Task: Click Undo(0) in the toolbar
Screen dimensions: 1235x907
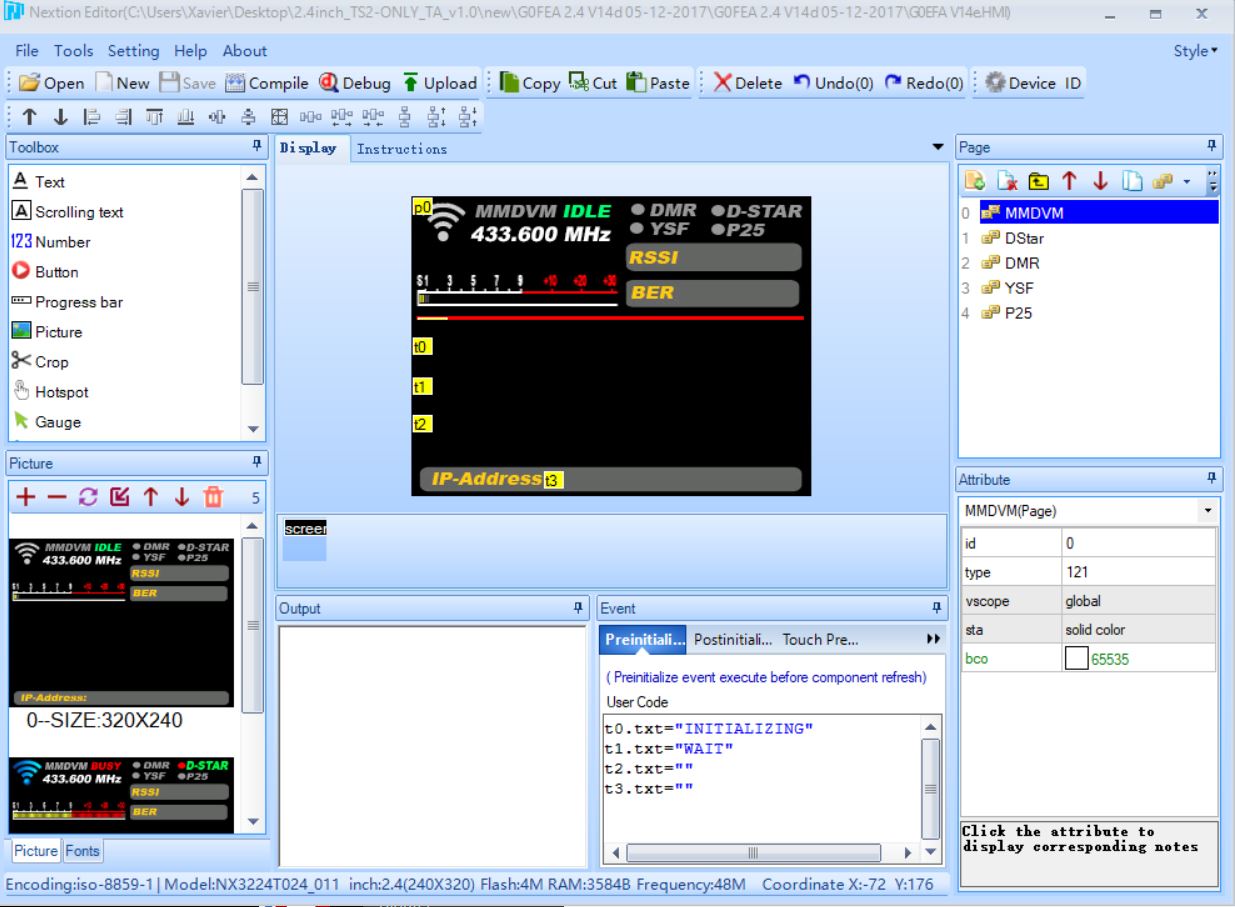Action: (833, 83)
